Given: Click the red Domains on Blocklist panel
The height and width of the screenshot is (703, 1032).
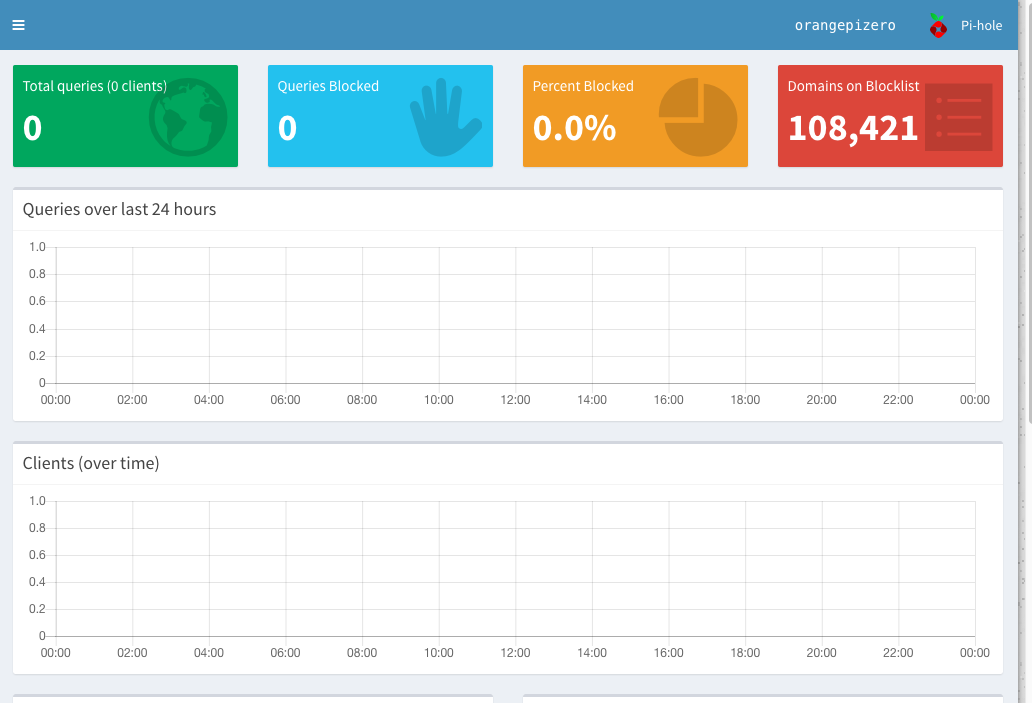Looking at the screenshot, I should (889, 115).
